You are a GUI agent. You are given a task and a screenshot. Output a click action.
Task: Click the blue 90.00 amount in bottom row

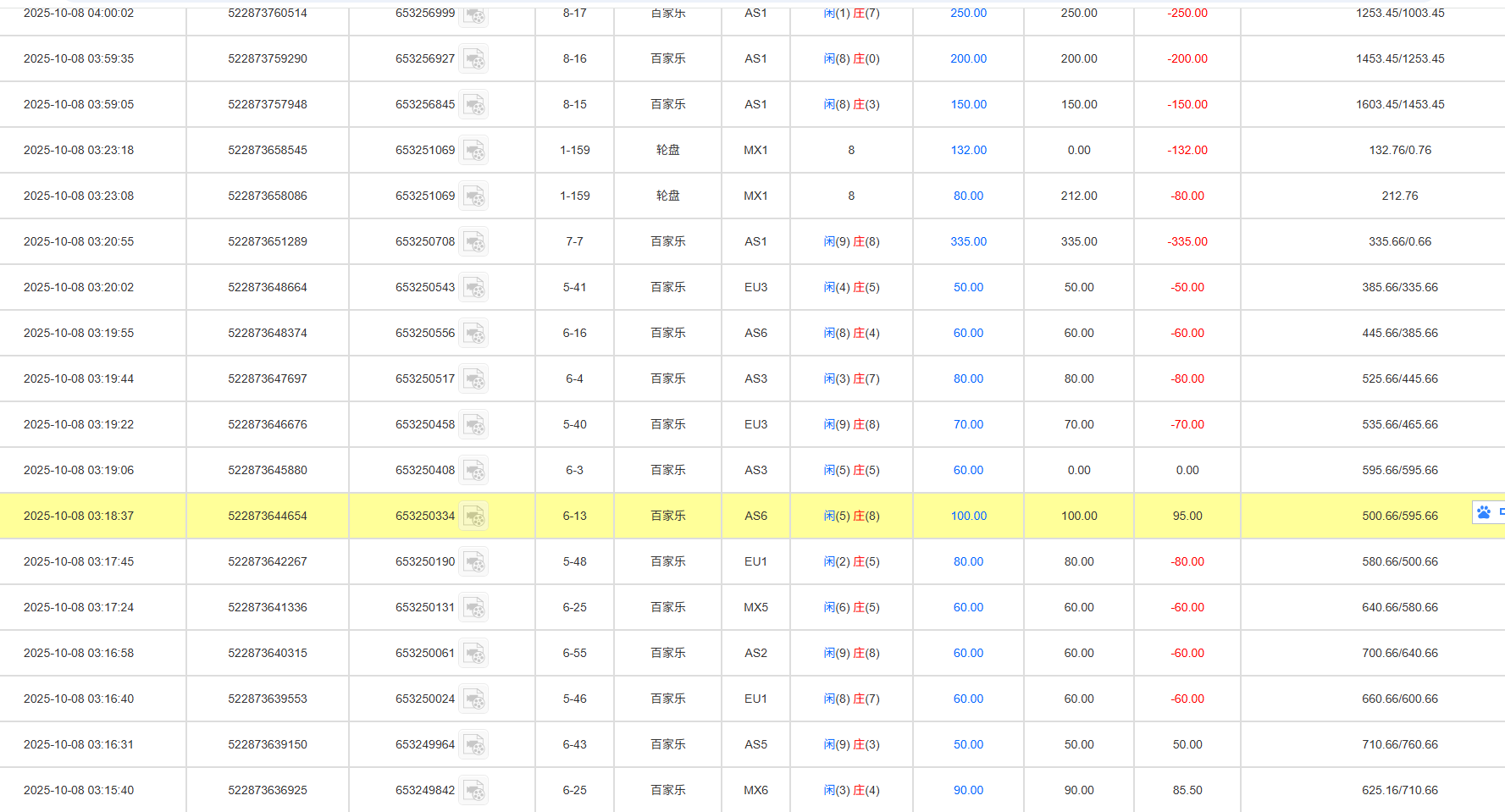coord(968,790)
